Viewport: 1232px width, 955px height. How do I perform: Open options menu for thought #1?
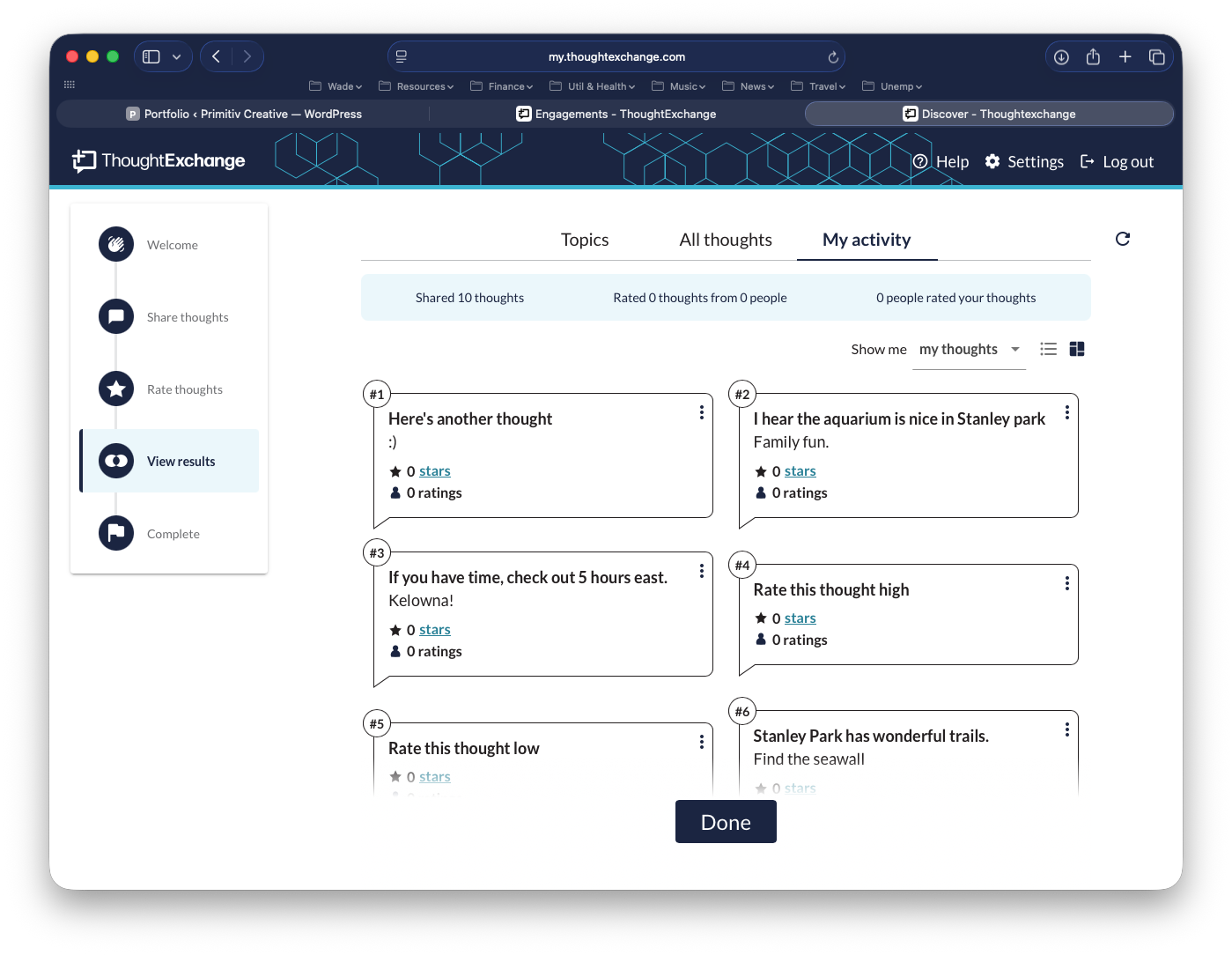pyautogui.click(x=701, y=412)
